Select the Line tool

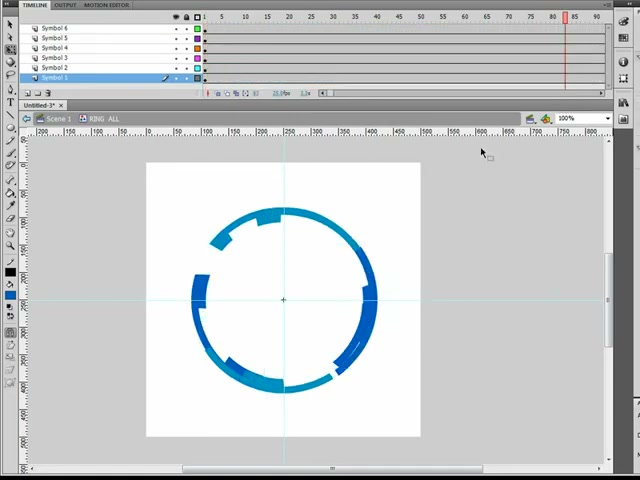(x=10, y=115)
